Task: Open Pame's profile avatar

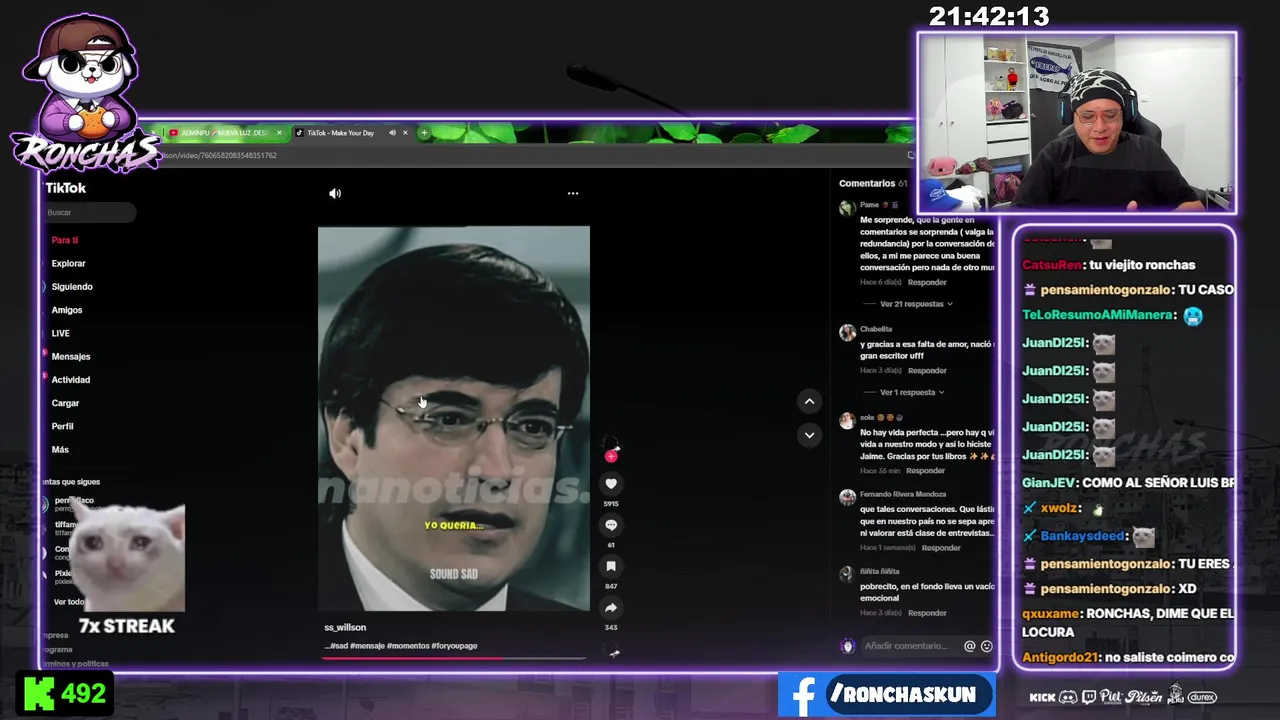Action: [847, 208]
